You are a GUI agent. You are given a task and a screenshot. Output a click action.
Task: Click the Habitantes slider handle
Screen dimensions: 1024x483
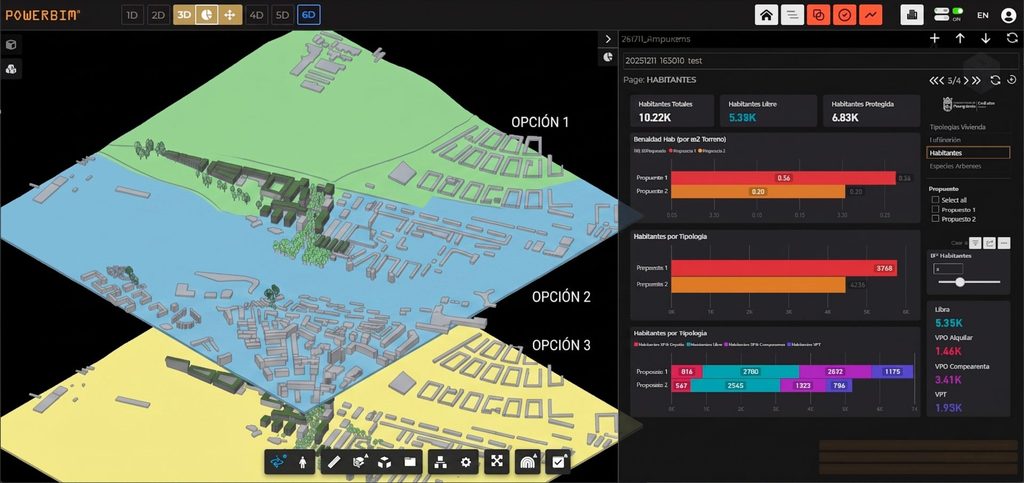[959, 282]
